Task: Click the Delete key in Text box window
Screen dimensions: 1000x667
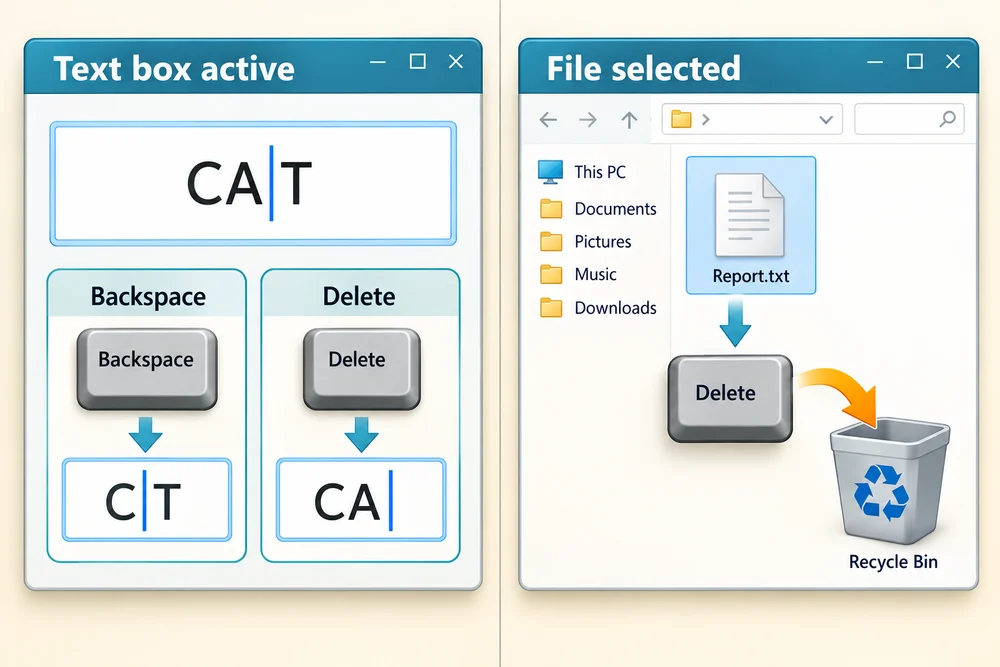Action: point(362,369)
